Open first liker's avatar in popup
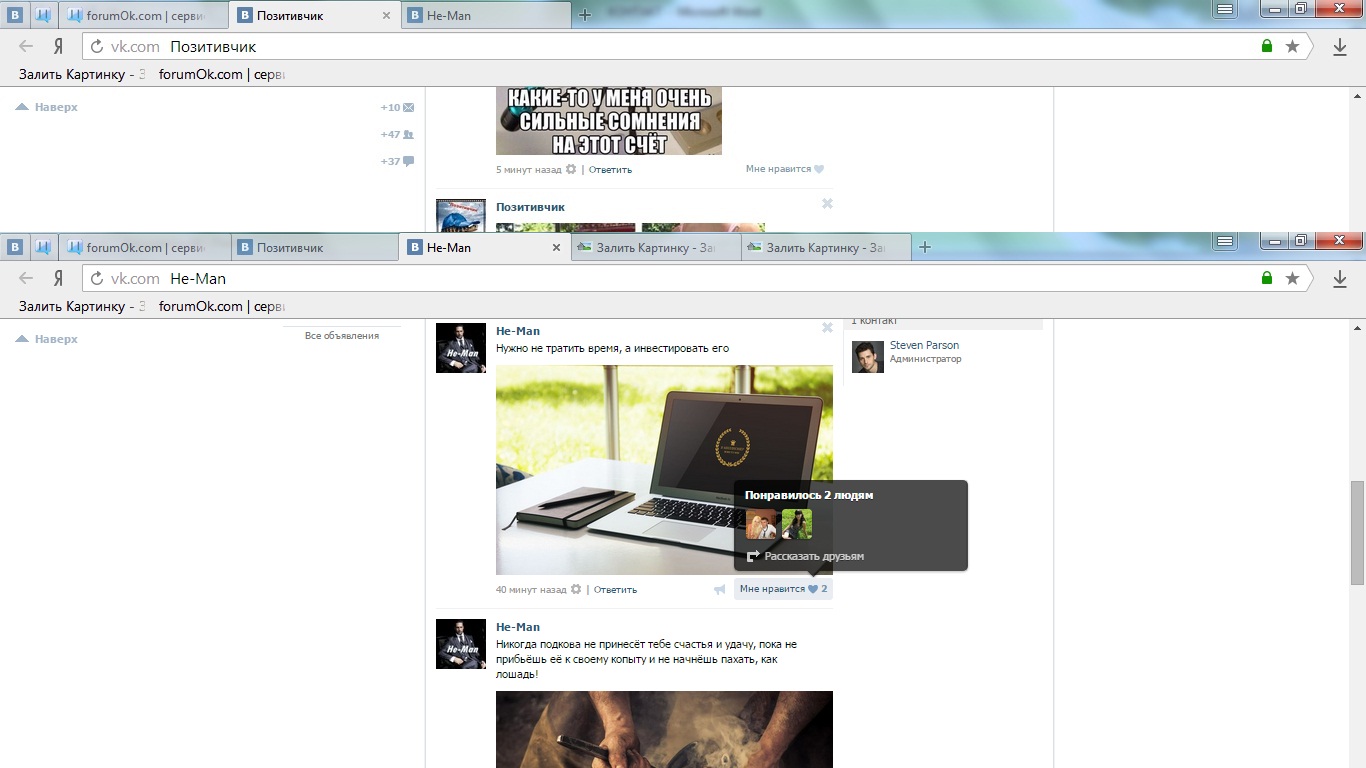This screenshot has width=1366, height=768. [x=761, y=524]
